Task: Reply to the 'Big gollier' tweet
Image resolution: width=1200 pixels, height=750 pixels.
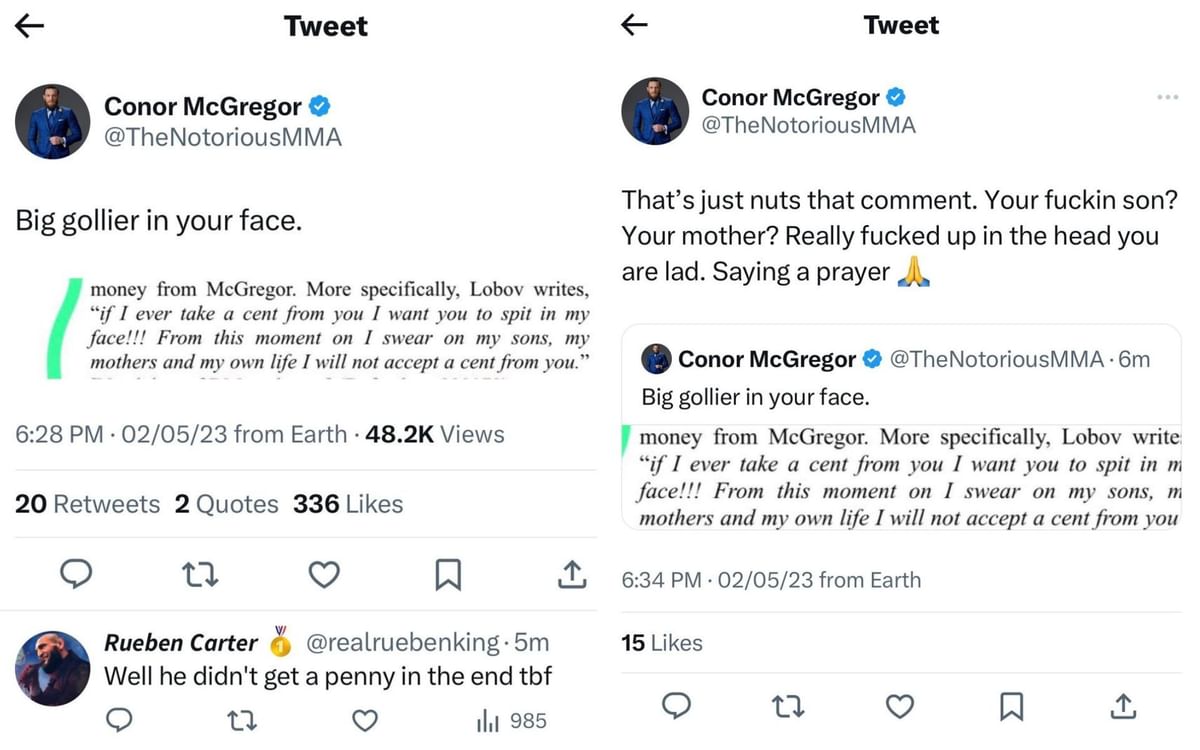Action: pos(77,575)
